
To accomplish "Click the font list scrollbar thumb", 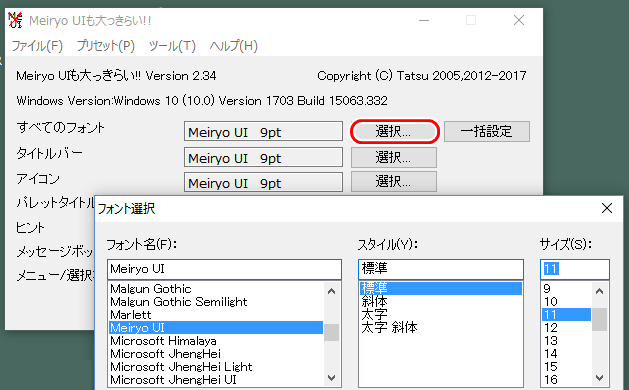I will point(331,332).
